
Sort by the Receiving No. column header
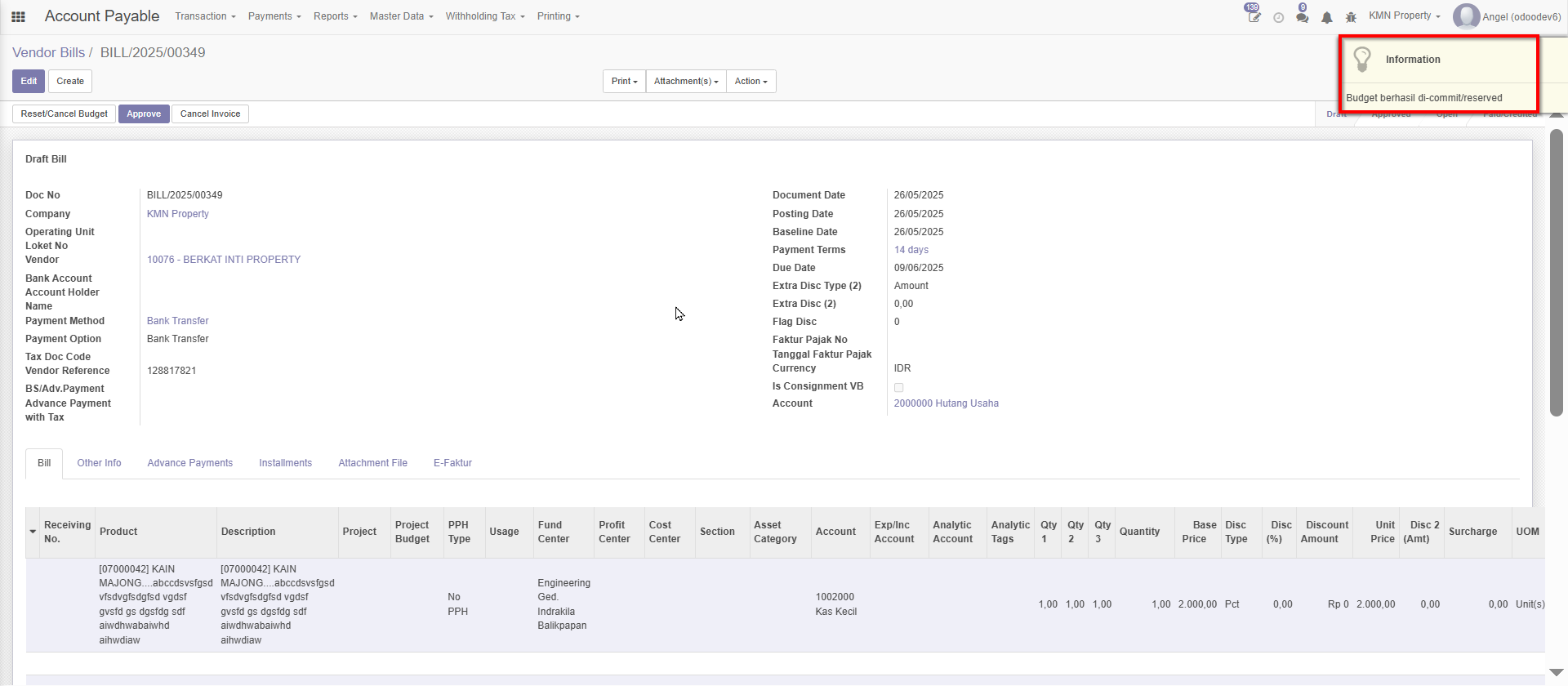67,532
